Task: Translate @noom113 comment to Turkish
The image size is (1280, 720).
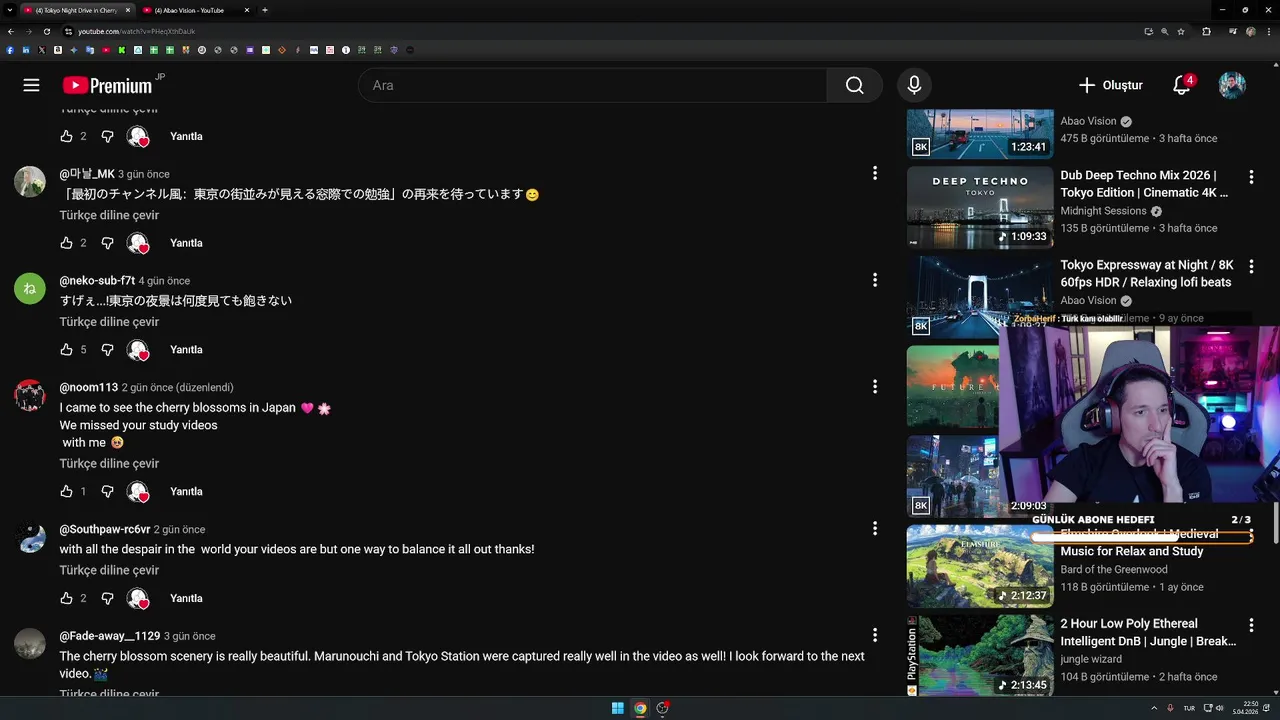Action: point(109,464)
